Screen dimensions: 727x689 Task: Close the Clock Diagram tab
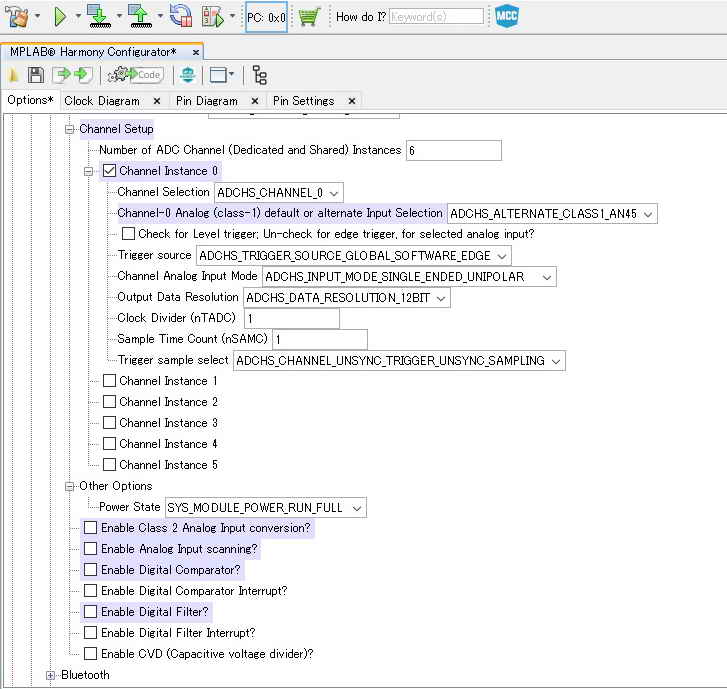pos(157,101)
